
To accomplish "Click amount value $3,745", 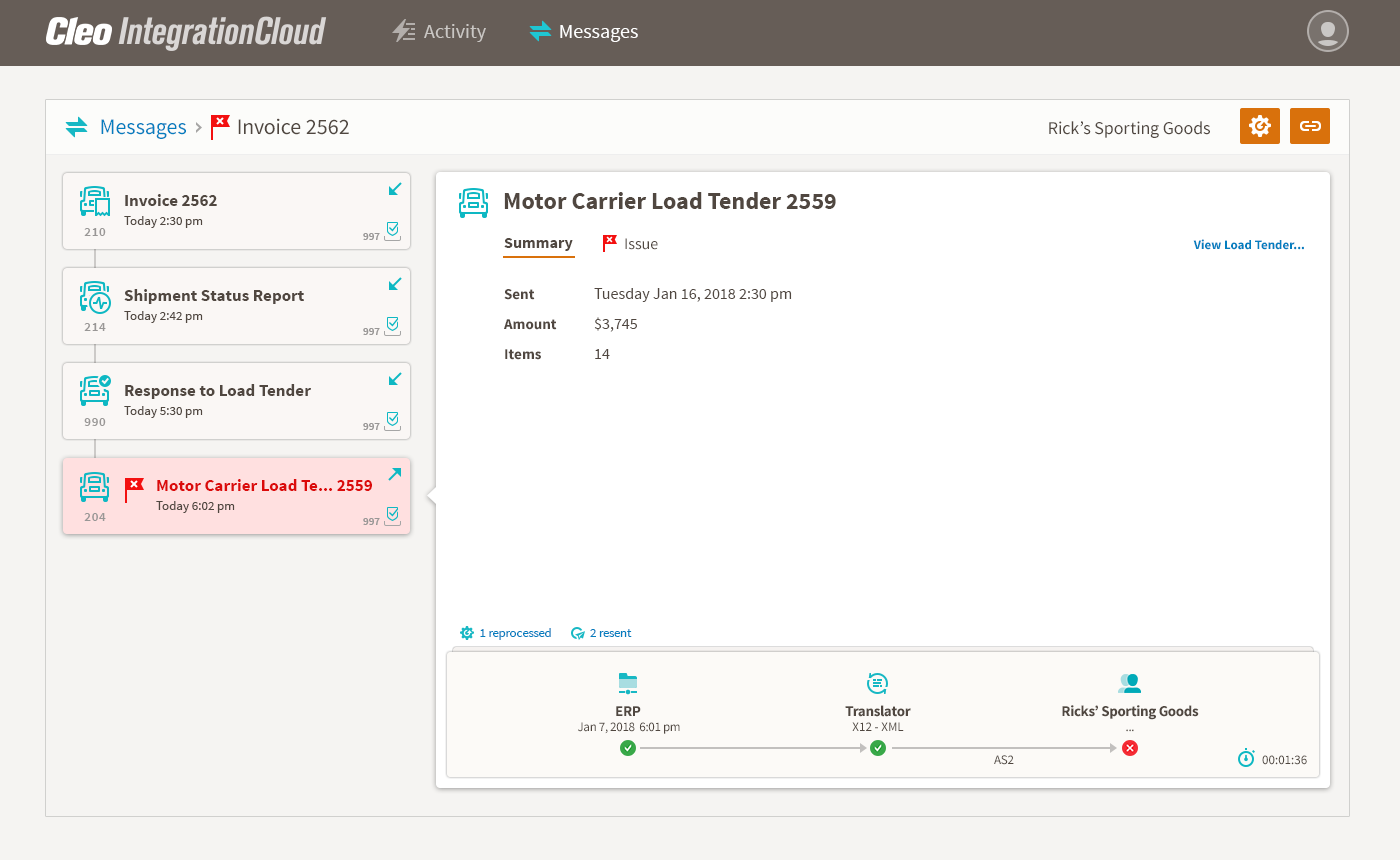I will [616, 324].
